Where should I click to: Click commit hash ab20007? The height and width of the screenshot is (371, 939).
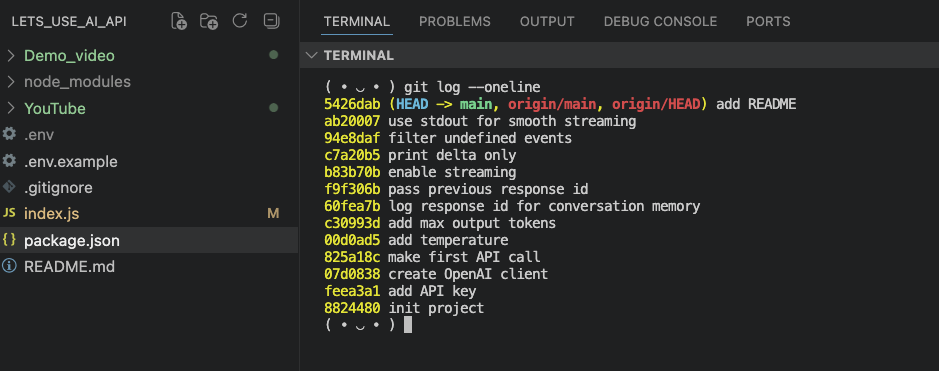click(x=352, y=121)
